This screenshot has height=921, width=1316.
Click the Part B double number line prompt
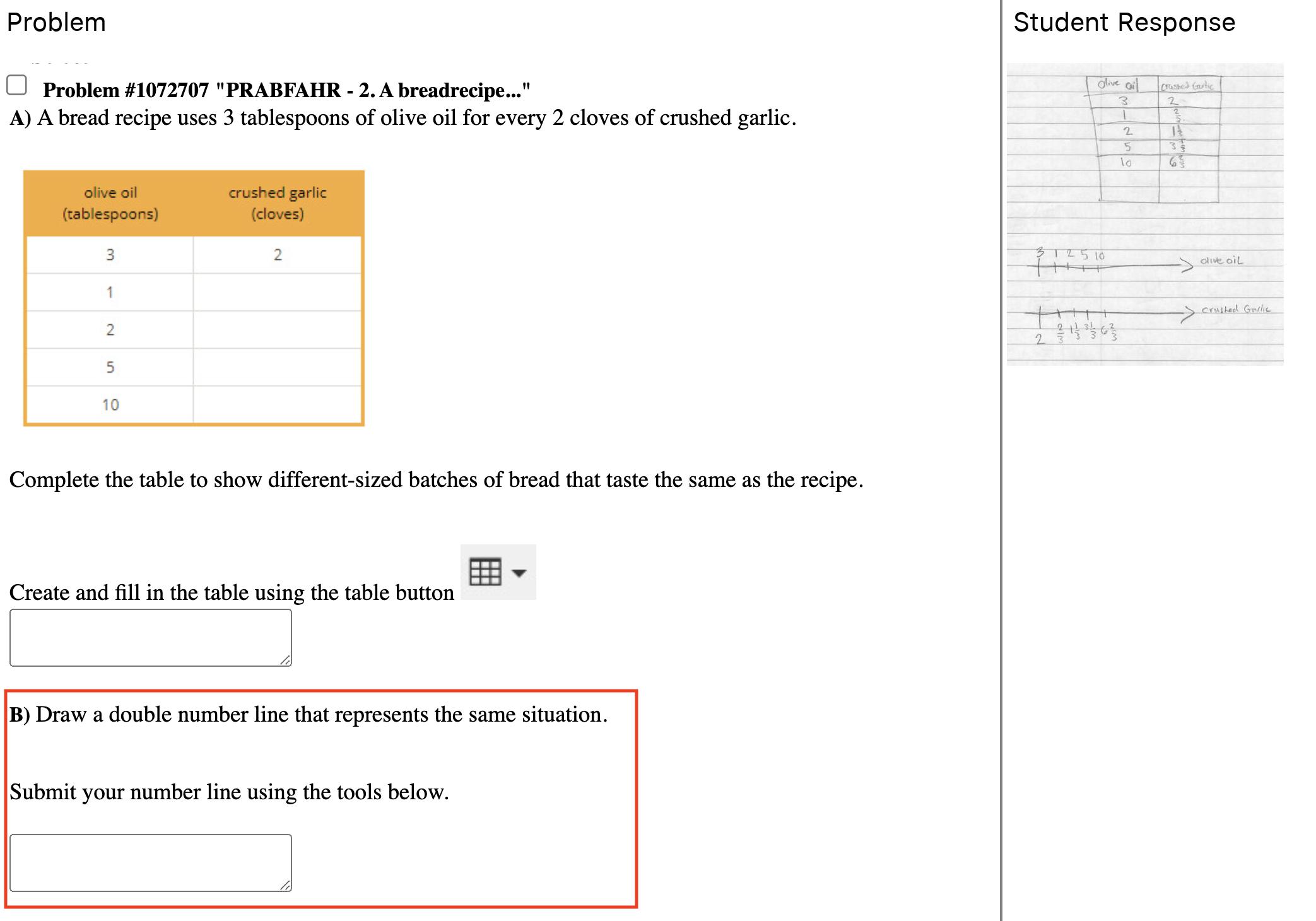(308, 715)
